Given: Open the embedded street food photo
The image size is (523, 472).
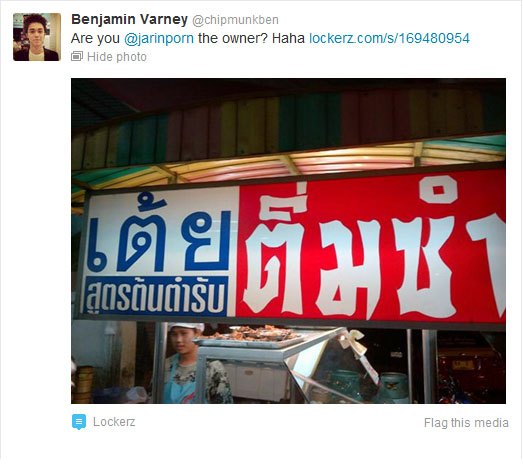Looking at the screenshot, I should tap(288, 241).
